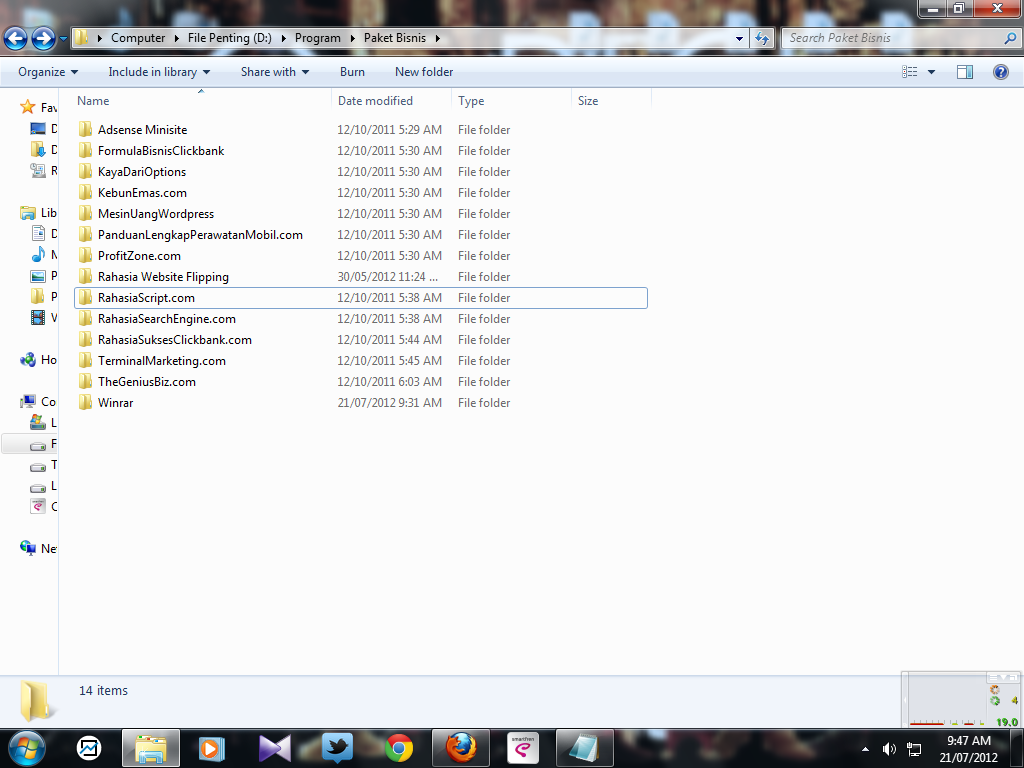The width and height of the screenshot is (1024, 768).
Task: Switch to Firefox on the taskbar
Action: (x=461, y=748)
